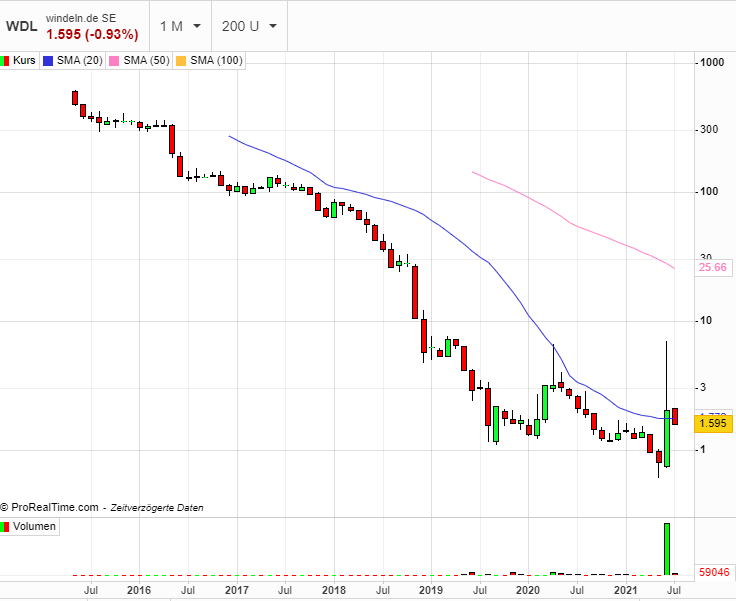Viewport: 736px width, 601px height.
Task: Click the orange SMA (100) color square
Action: (181, 61)
